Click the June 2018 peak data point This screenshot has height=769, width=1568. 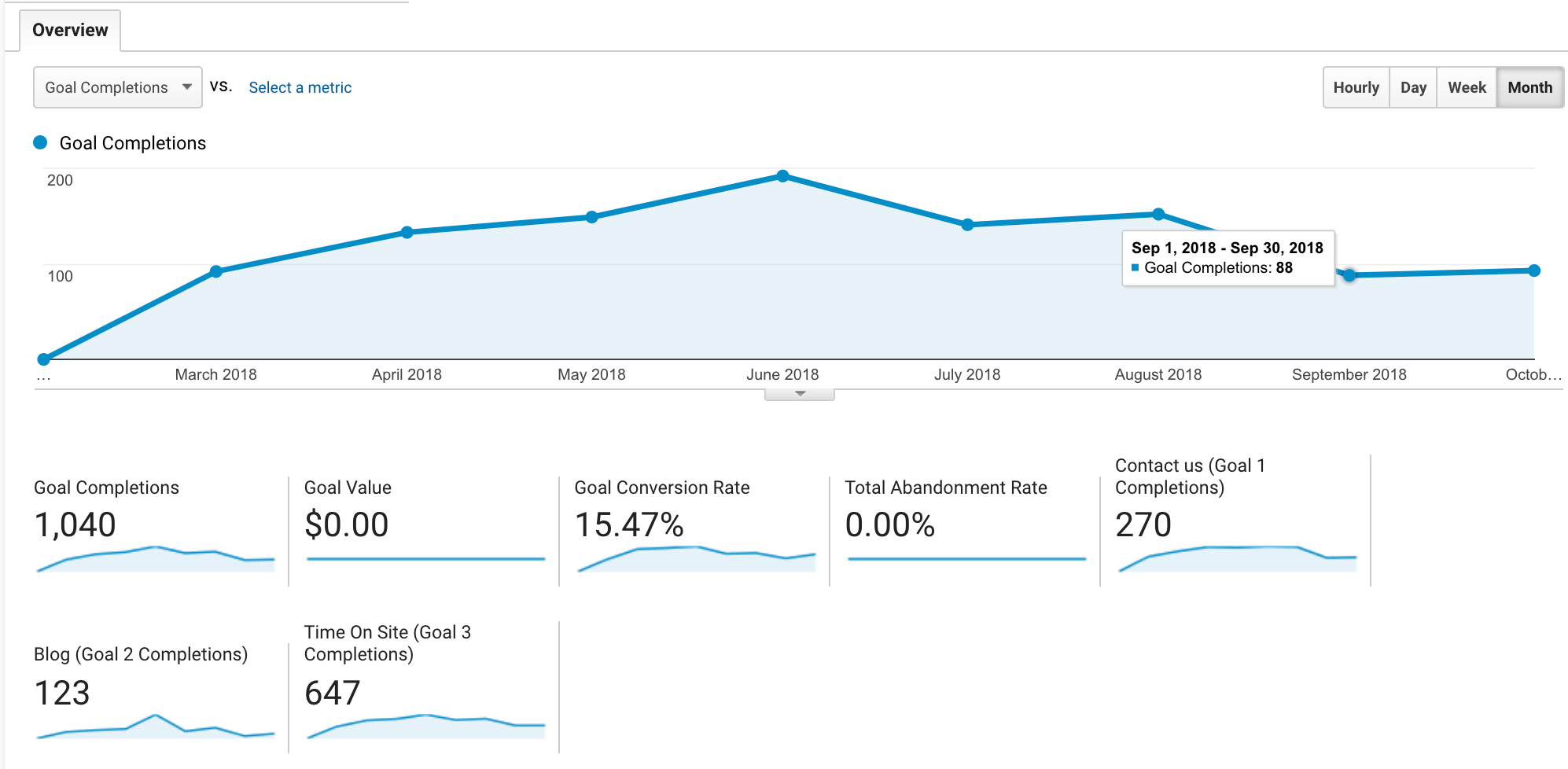tap(782, 176)
